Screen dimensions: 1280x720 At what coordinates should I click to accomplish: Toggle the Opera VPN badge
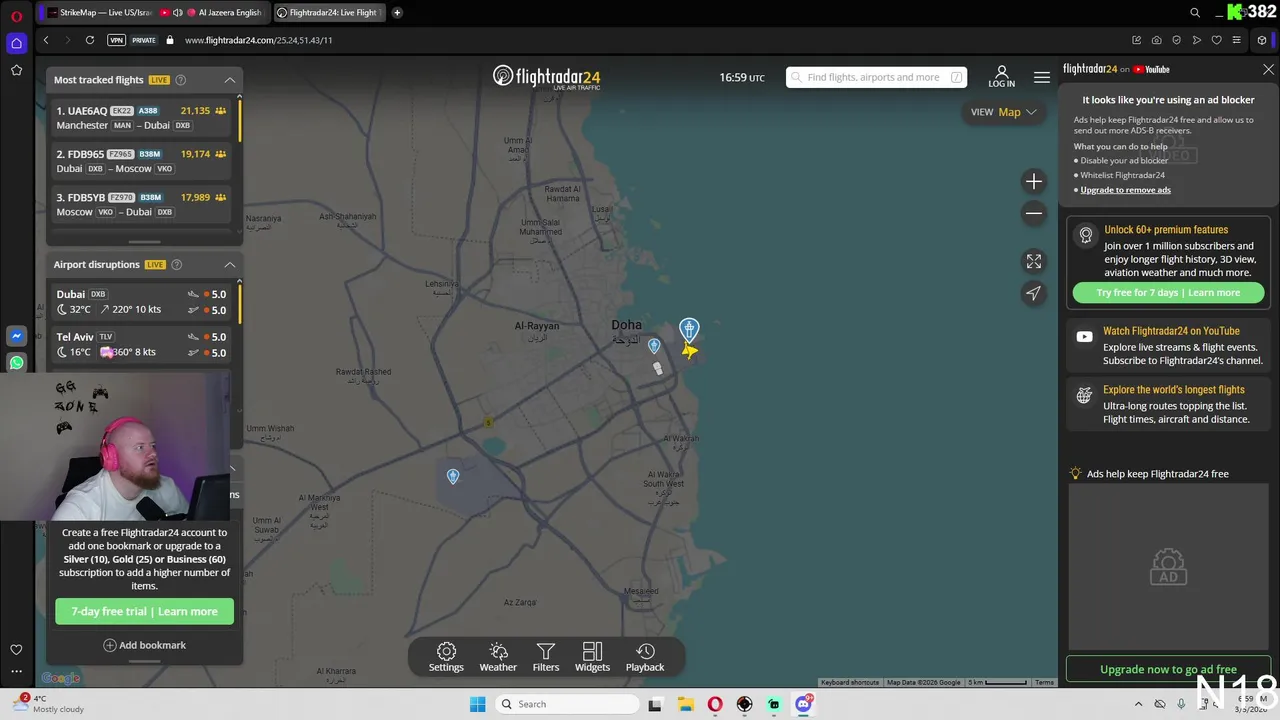coord(117,40)
